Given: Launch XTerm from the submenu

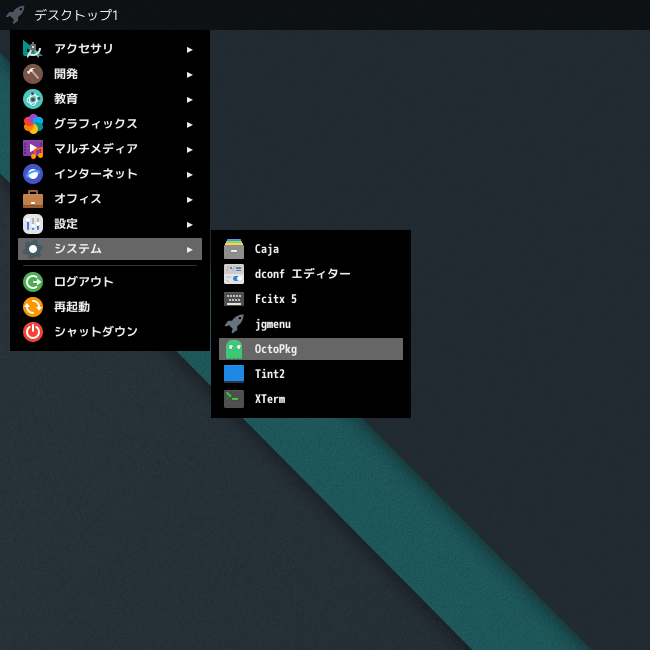Looking at the screenshot, I should [x=311, y=399].
